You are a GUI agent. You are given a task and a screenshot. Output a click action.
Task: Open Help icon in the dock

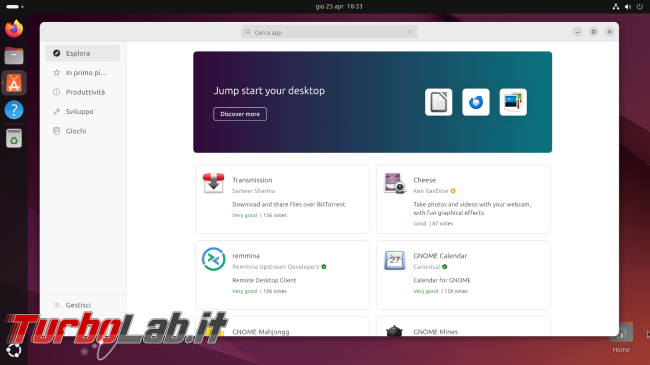coord(14,110)
